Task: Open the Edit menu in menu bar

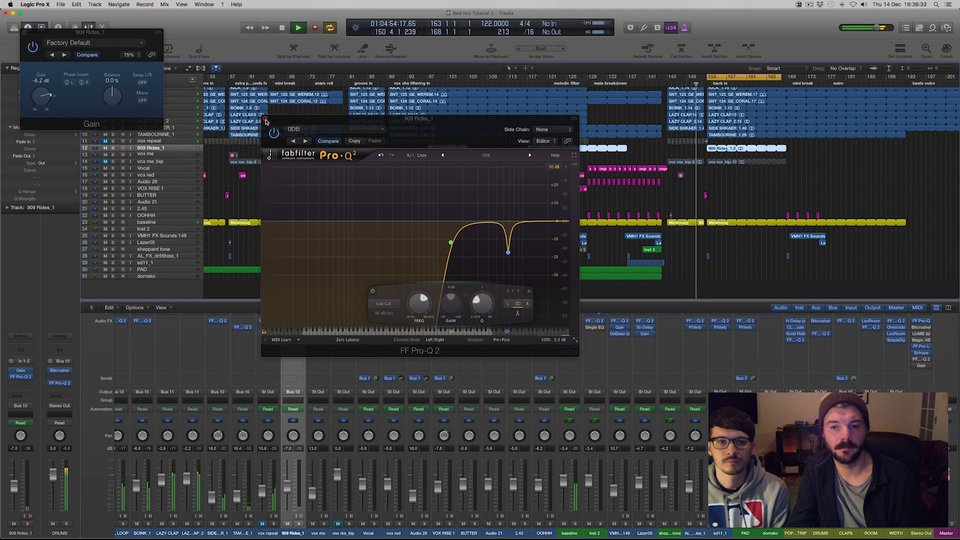Action: 76,4
